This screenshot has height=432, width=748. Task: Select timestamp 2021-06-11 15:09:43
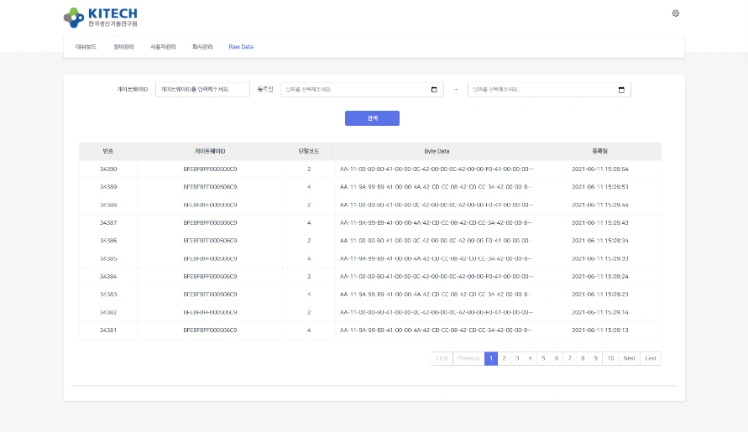pos(600,223)
